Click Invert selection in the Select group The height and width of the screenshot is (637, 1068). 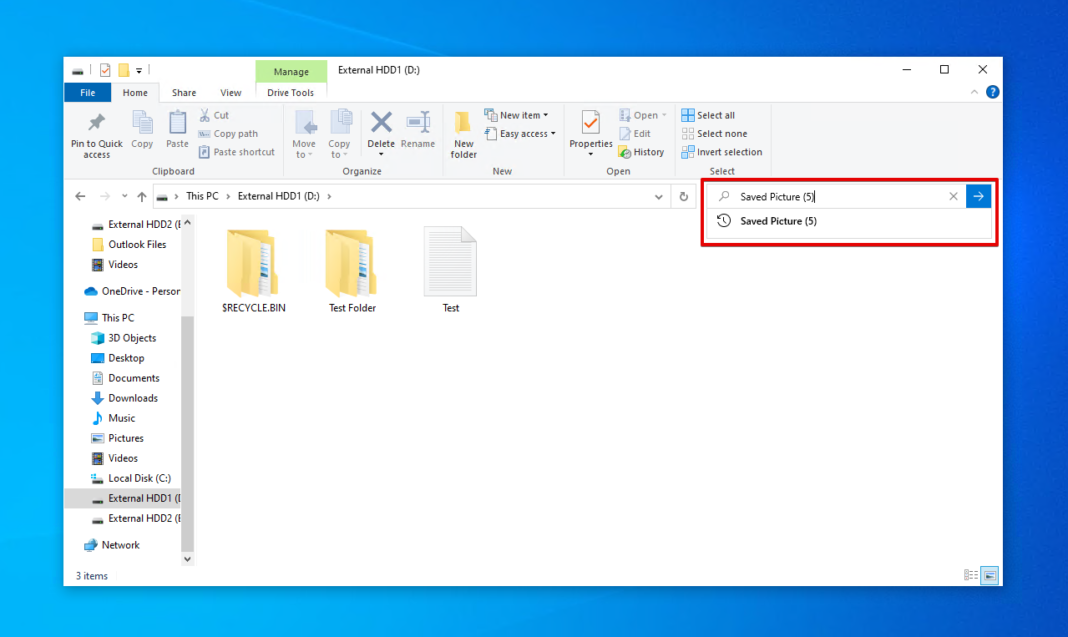click(722, 151)
